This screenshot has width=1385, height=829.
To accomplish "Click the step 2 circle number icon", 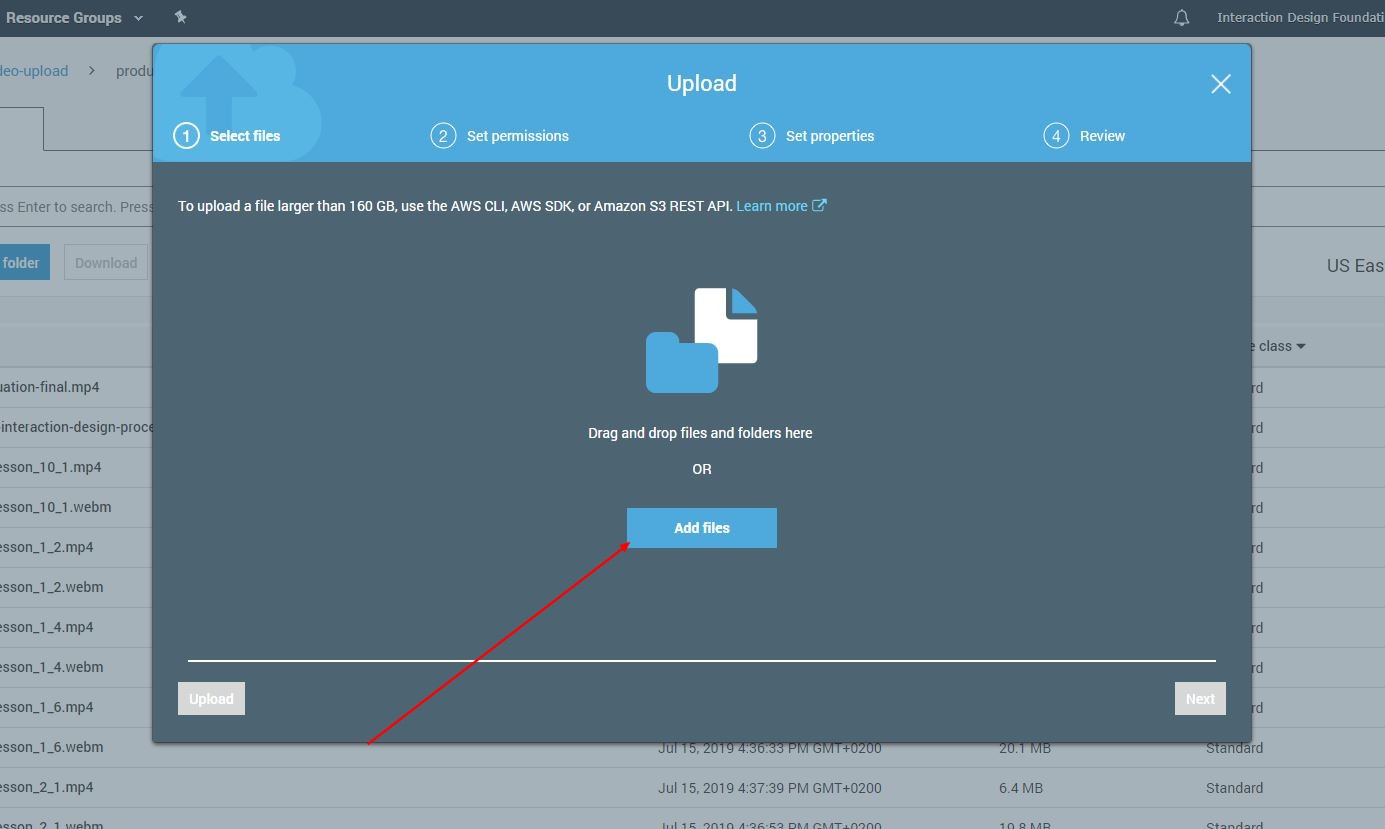I will 443,136.
